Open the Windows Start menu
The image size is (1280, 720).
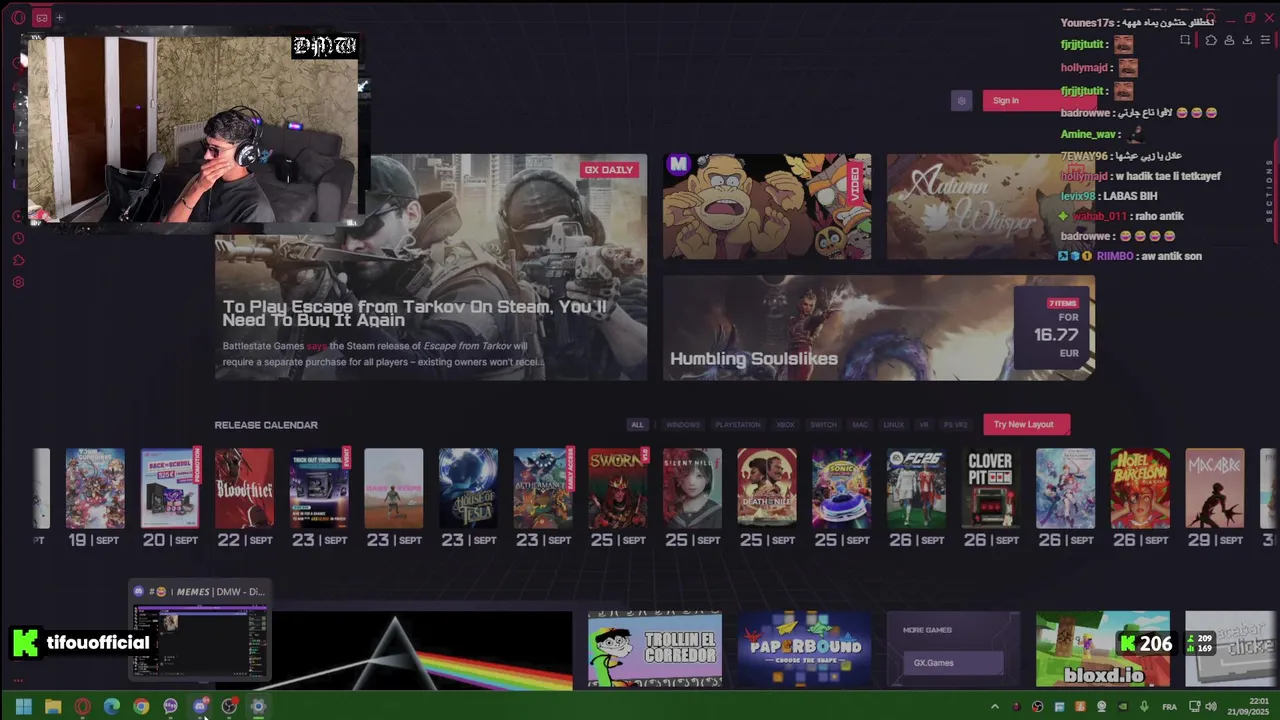point(24,707)
